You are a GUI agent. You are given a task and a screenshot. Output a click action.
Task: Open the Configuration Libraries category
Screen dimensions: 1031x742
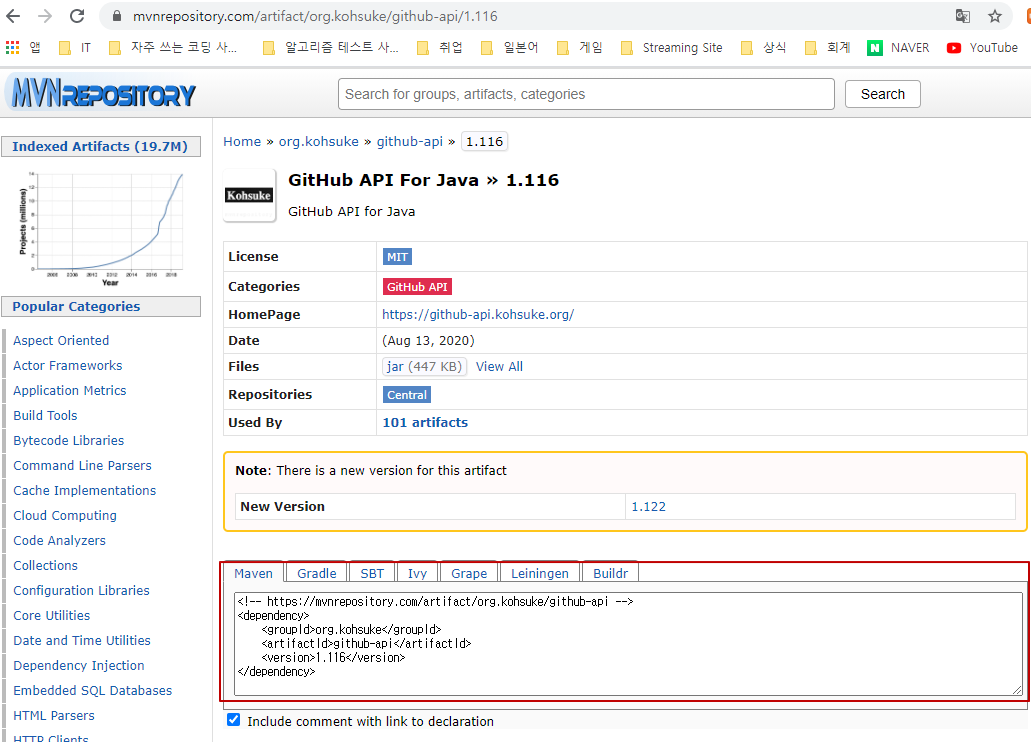(82, 590)
